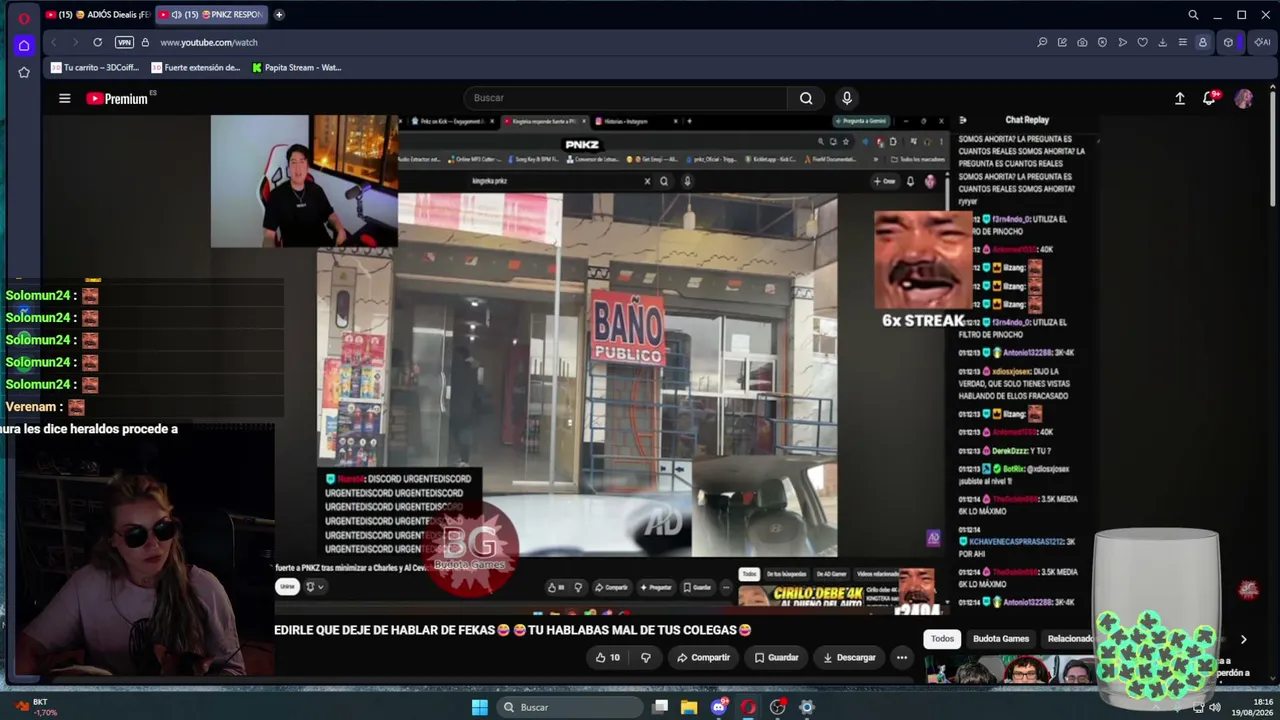The height and width of the screenshot is (720, 1280).
Task: Like the video with 10 likes
Action: [607, 657]
